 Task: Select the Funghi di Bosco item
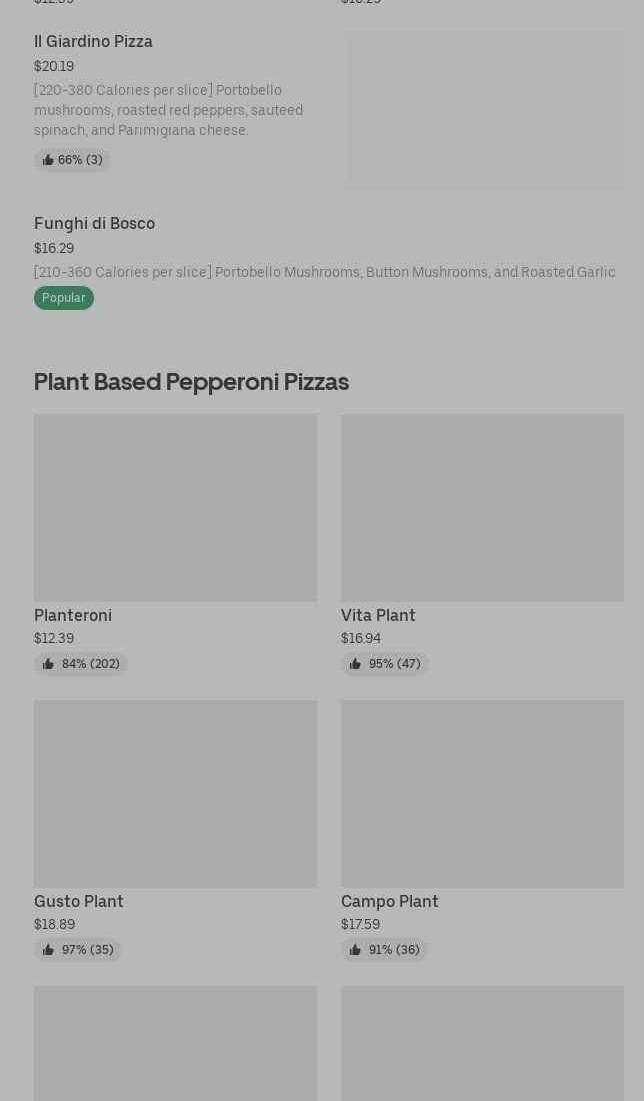pos(94,224)
